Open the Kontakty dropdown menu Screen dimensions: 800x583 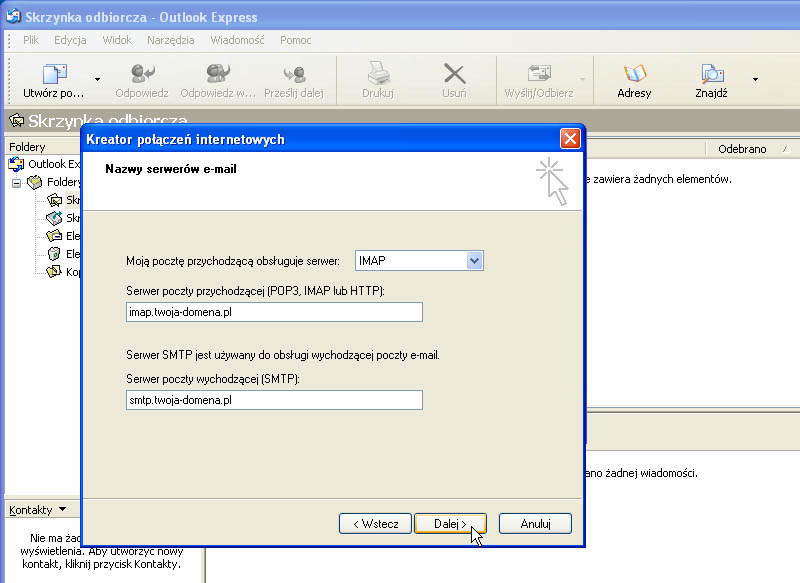coord(38,510)
